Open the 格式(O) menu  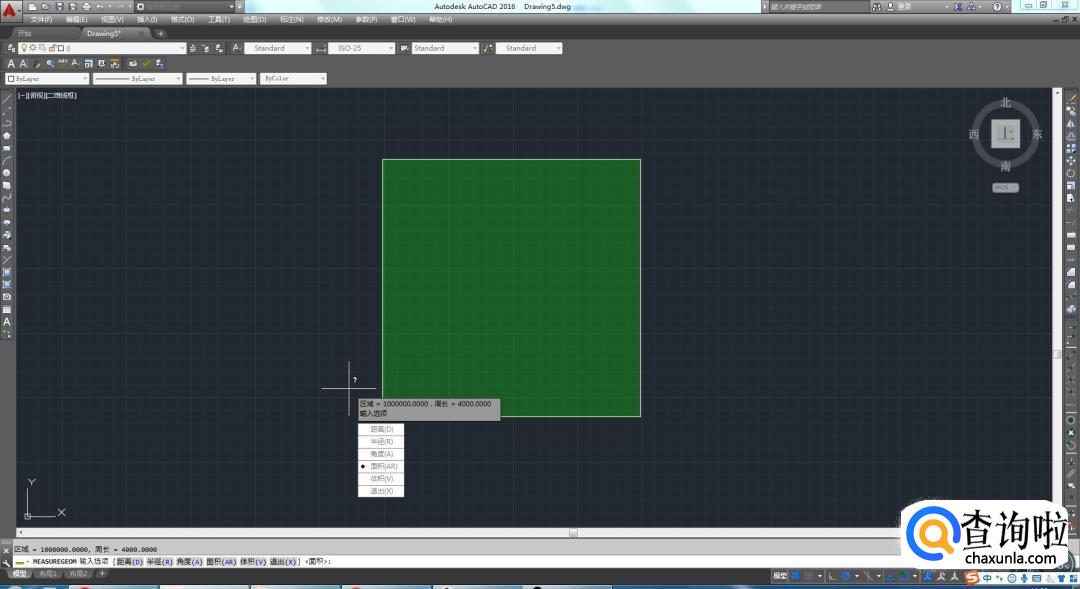(182, 19)
